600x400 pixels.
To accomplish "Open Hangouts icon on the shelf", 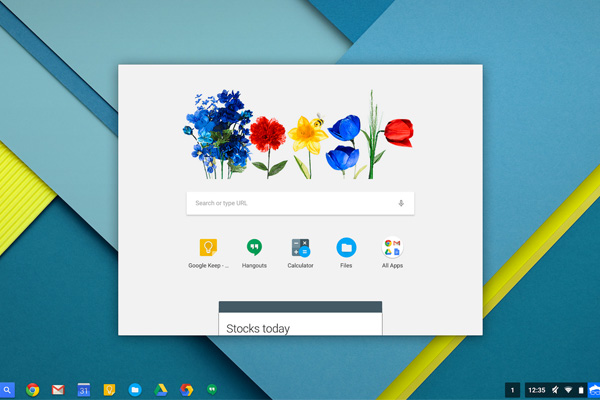I will point(212,389).
